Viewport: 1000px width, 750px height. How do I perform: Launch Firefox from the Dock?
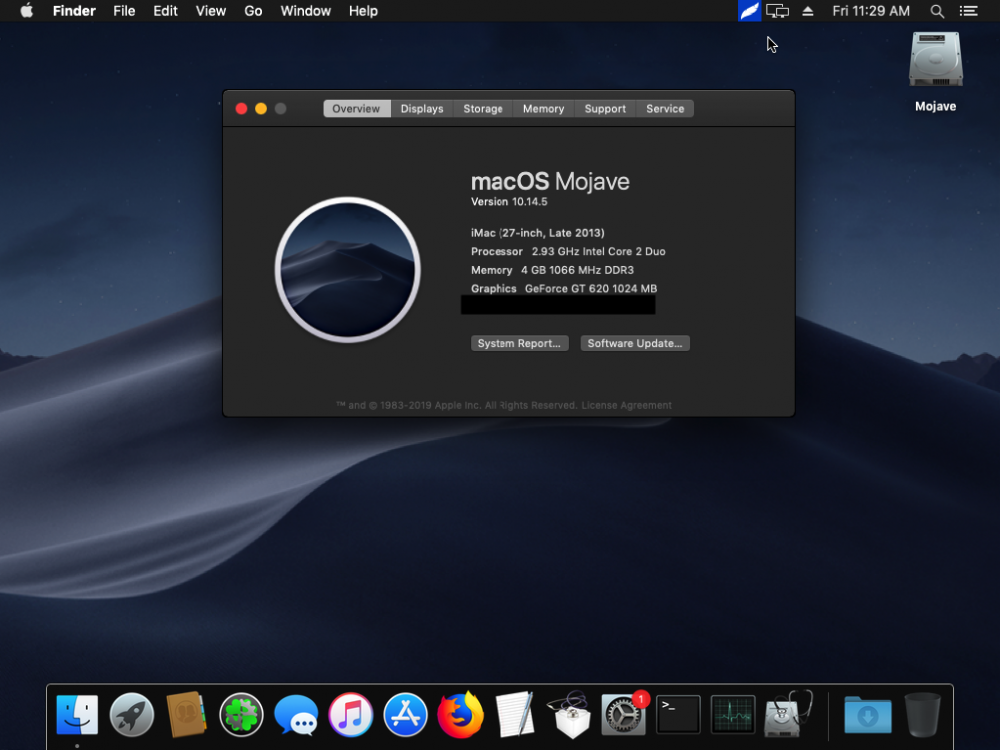click(460, 715)
